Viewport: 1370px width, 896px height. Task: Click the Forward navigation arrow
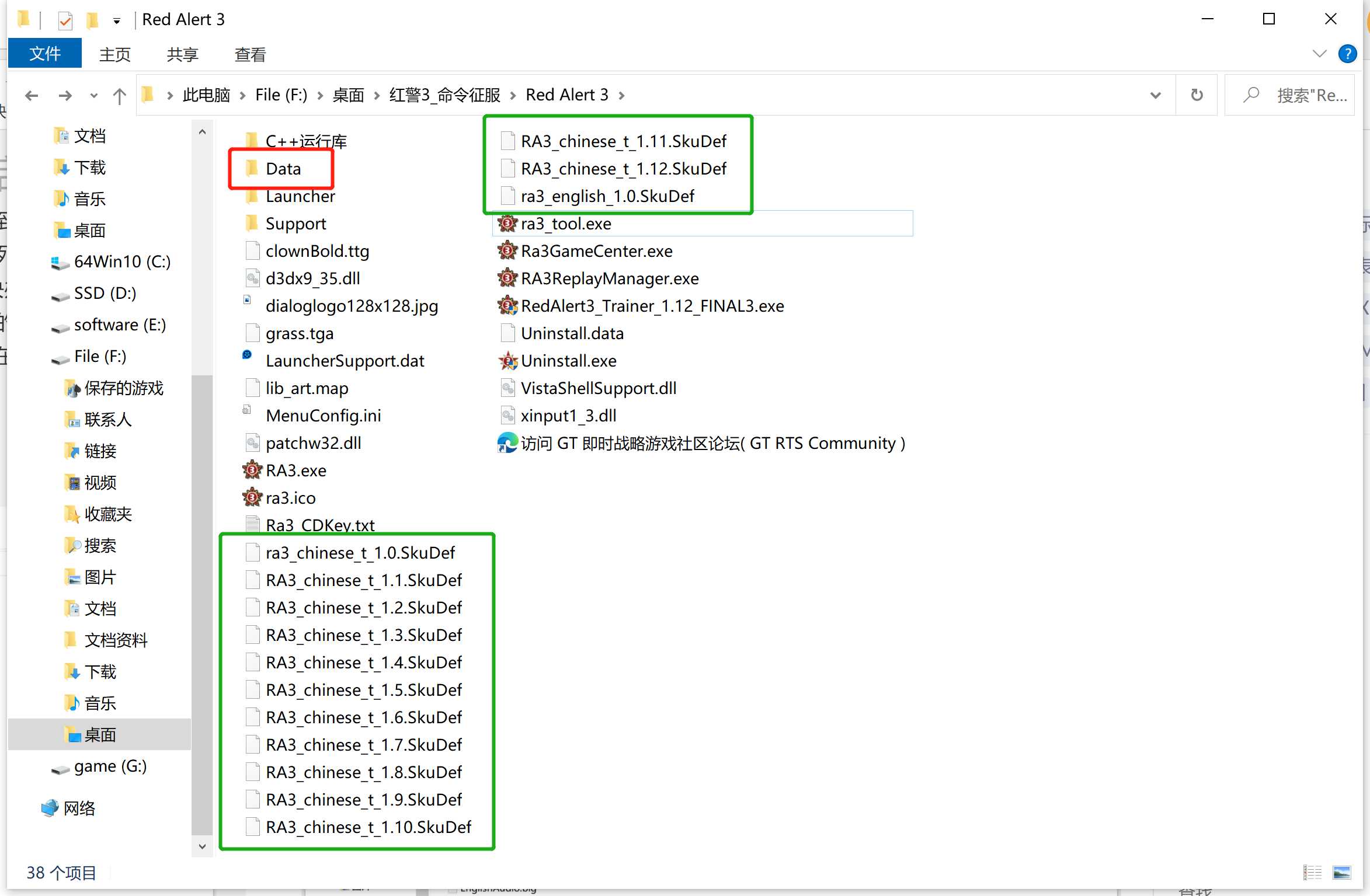pos(65,95)
